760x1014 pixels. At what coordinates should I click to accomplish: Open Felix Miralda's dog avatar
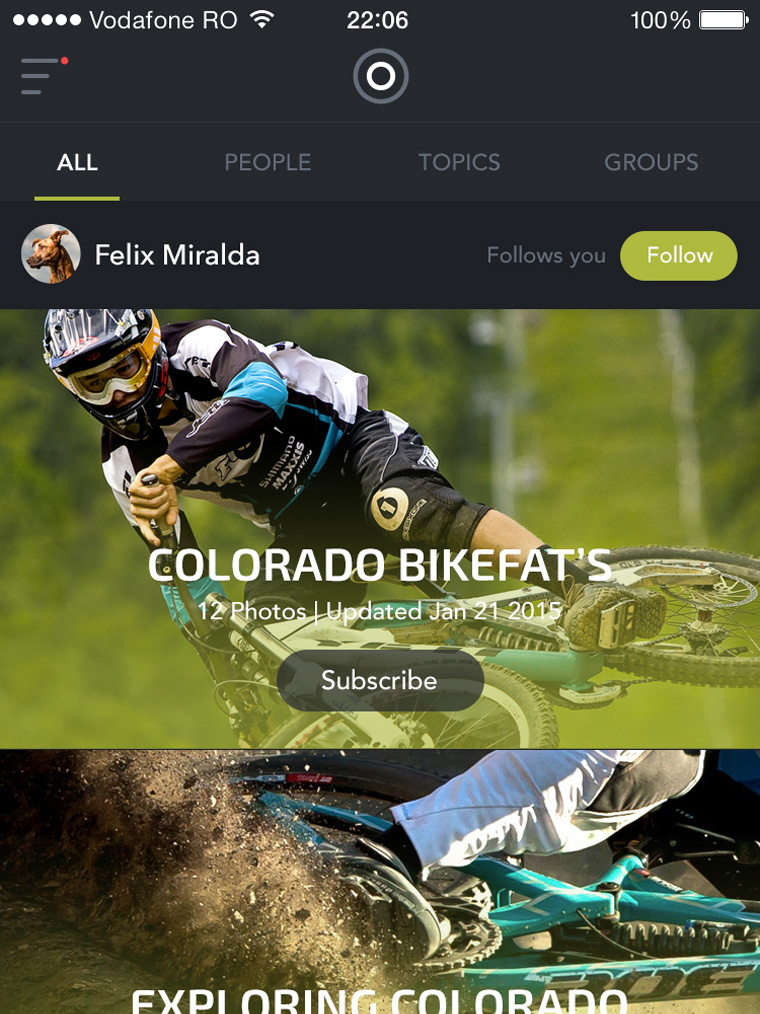tap(51, 254)
